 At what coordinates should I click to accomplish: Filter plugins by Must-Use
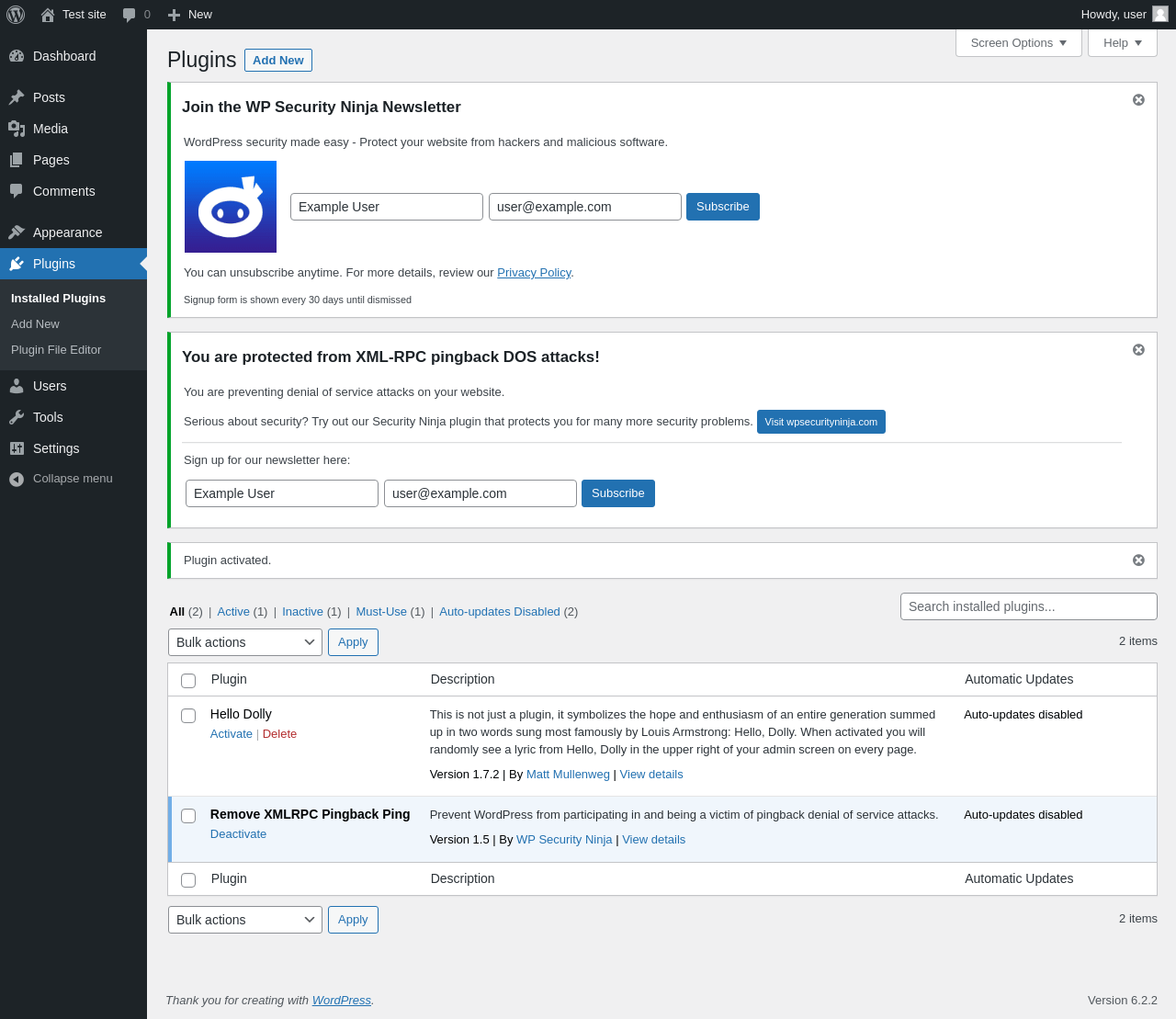pos(381,612)
